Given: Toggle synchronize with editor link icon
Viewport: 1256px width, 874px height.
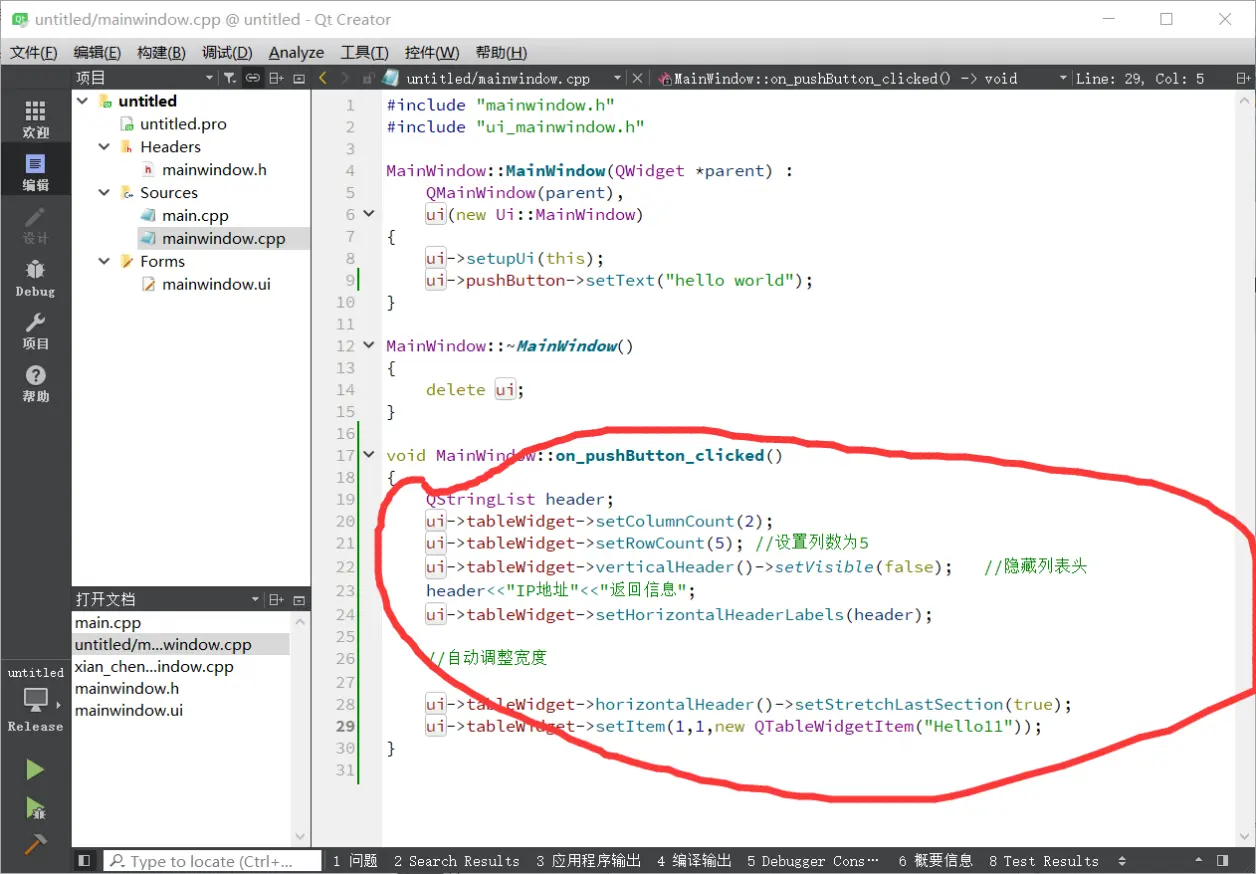Looking at the screenshot, I should pos(252,78).
